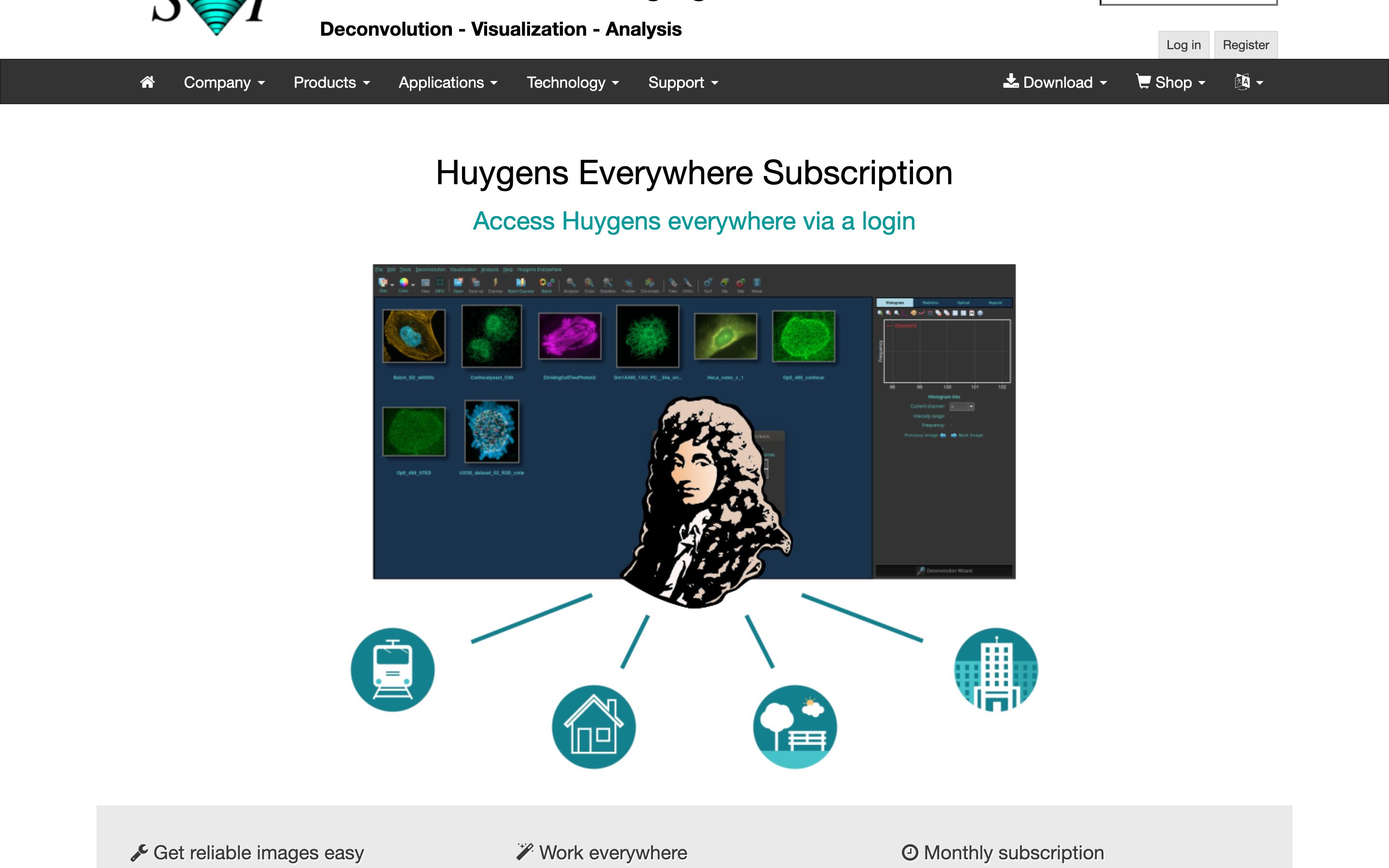Click the park bench icon circle
This screenshot has height=868, width=1389.
[795, 727]
